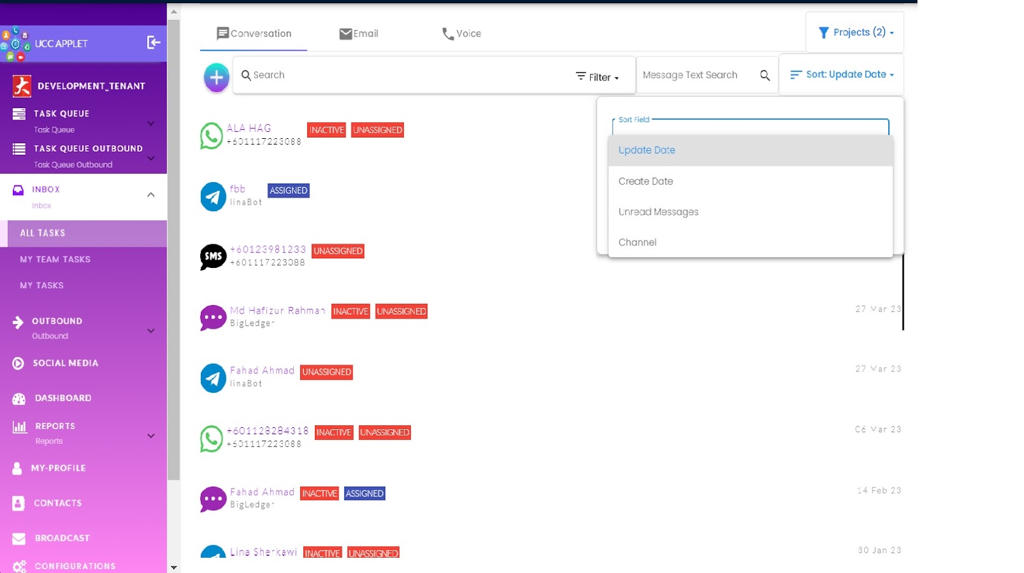Click the purple plus new conversation button
The image size is (1024, 573).
point(216,77)
